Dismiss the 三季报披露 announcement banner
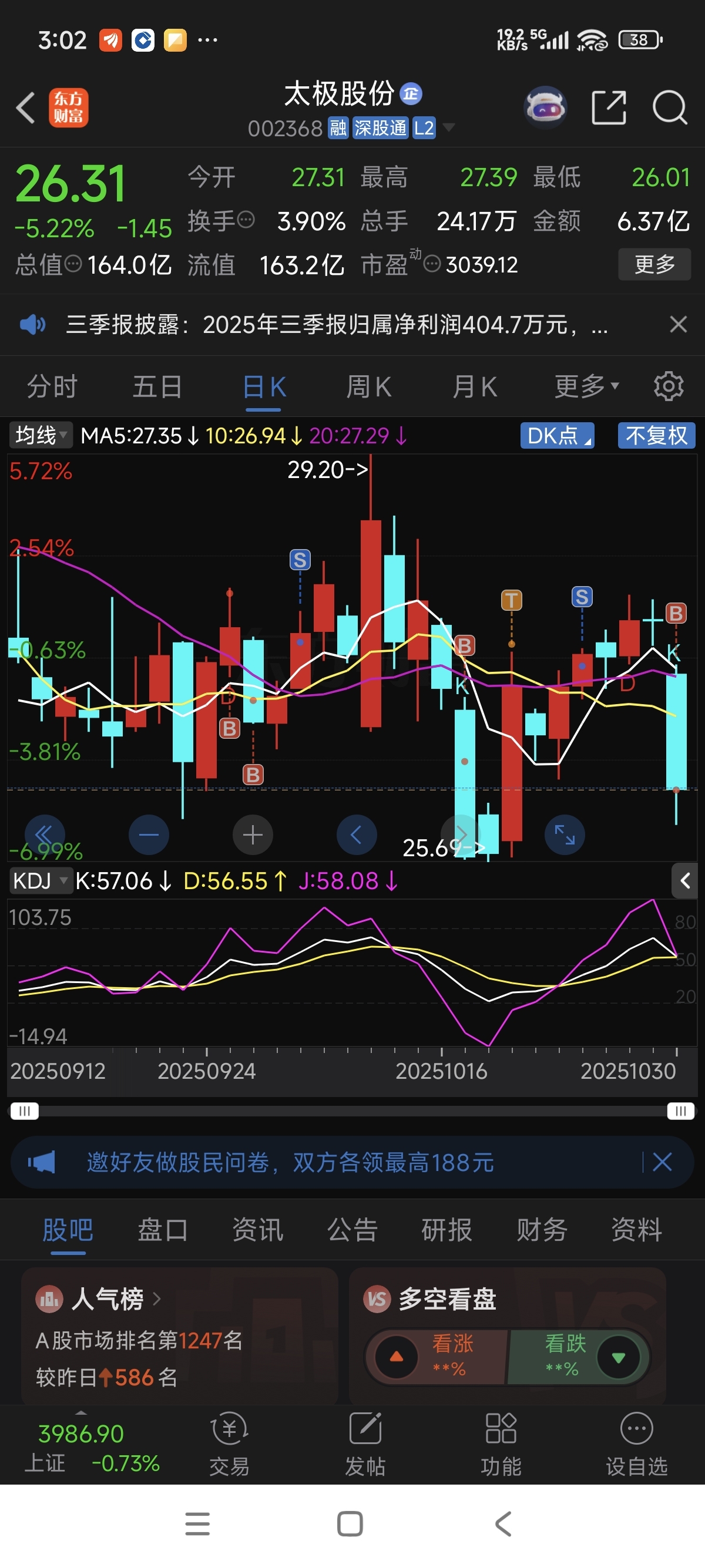705x1568 pixels. tap(678, 324)
